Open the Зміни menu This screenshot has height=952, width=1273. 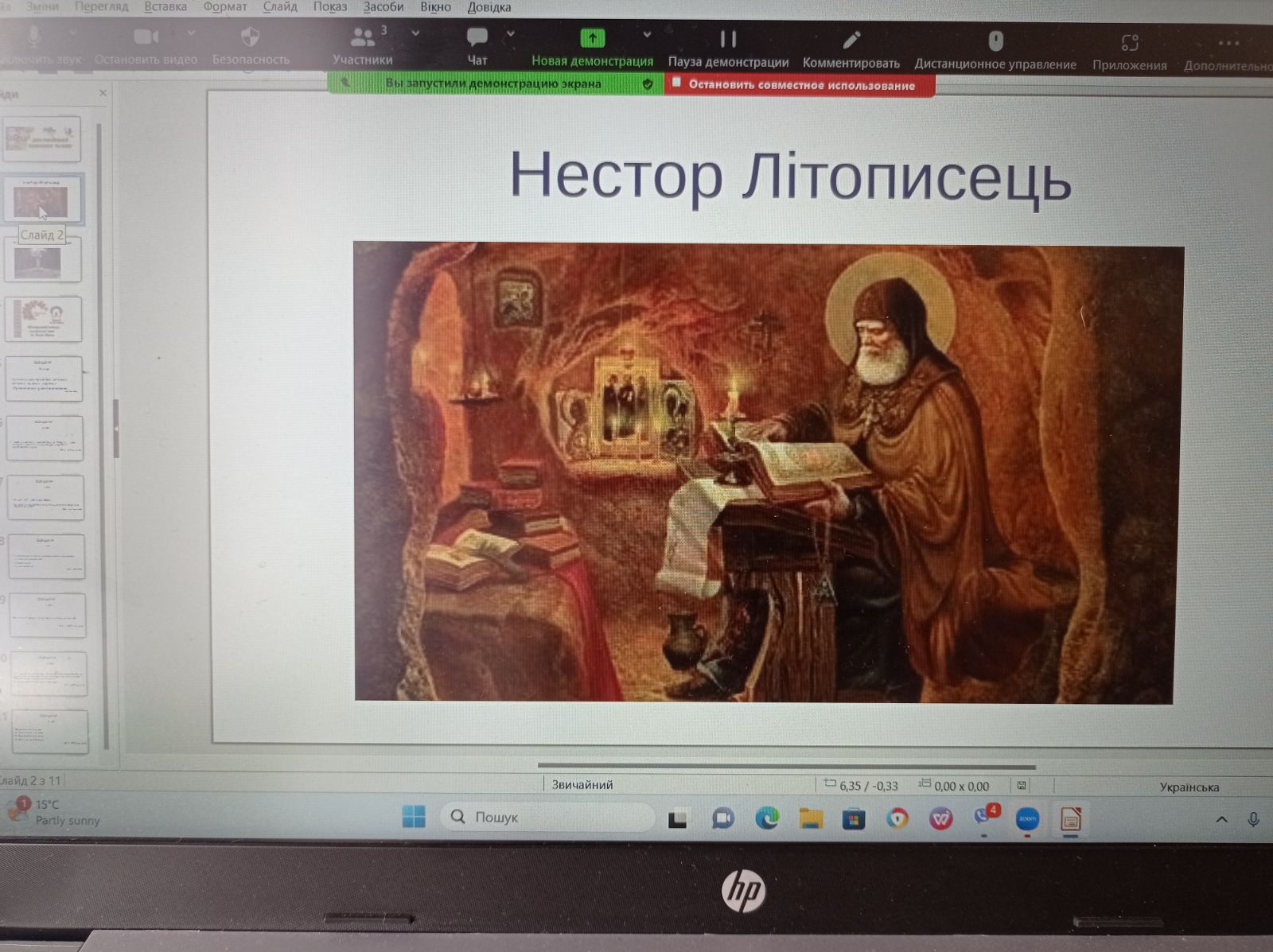pos(42,6)
